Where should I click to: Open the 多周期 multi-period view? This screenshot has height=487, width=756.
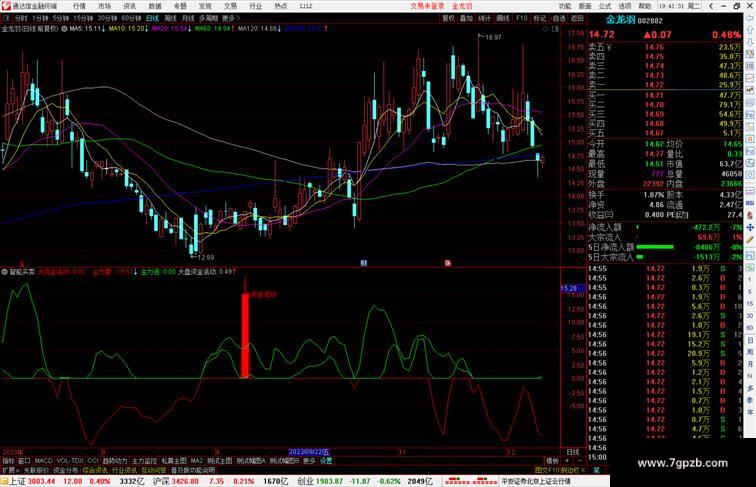(208, 18)
